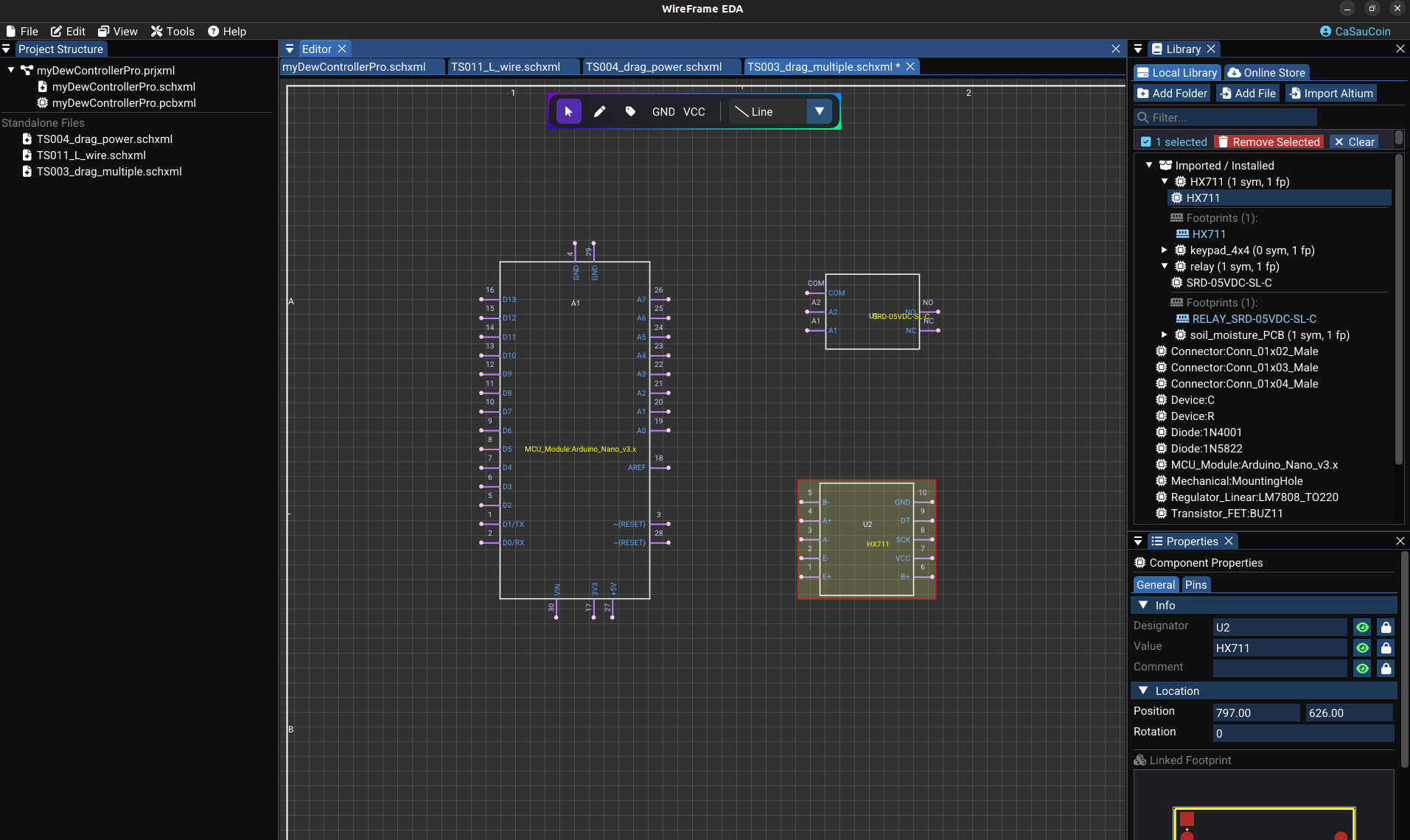Open Project Structure panel dropdown menu
The width and height of the screenshot is (1410, 840).
tap(6, 49)
